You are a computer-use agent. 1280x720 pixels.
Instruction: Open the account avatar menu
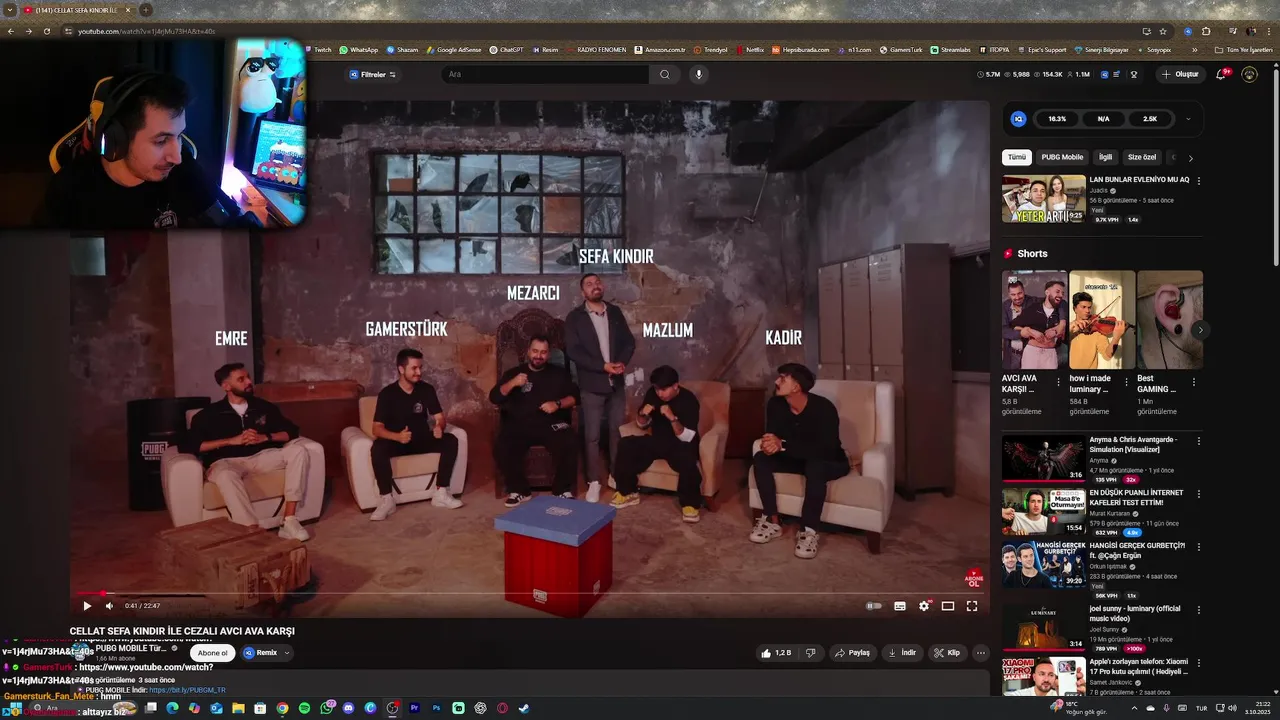tap(1249, 74)
